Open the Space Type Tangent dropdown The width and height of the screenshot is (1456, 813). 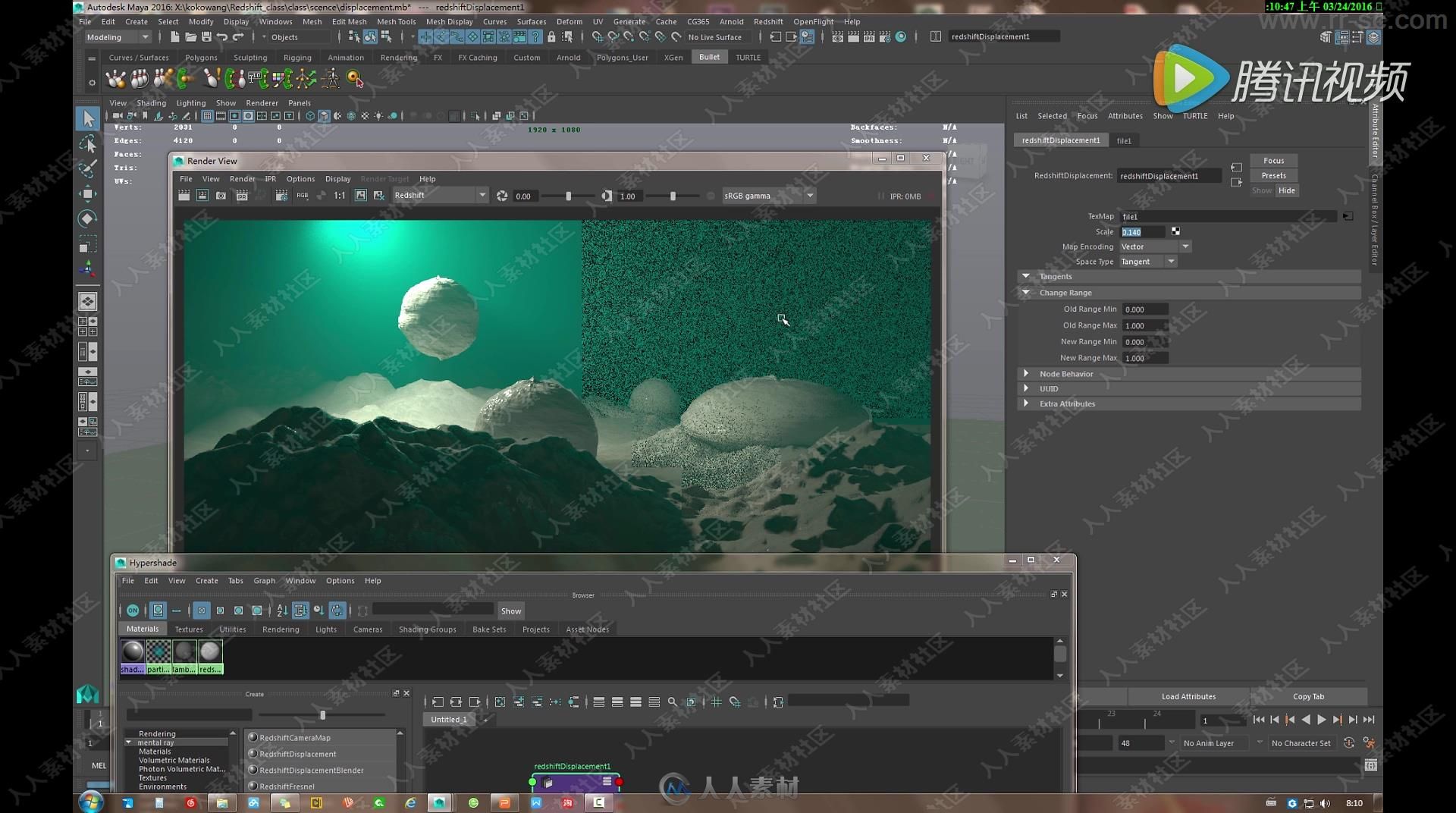click(x=1148, y=262)
